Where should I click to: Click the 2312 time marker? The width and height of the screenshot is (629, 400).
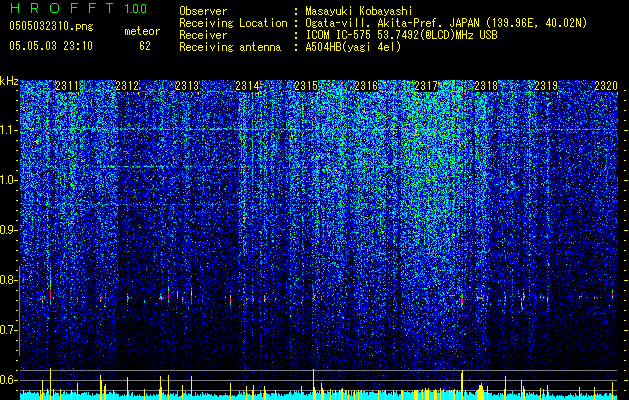tap(127, 86)
